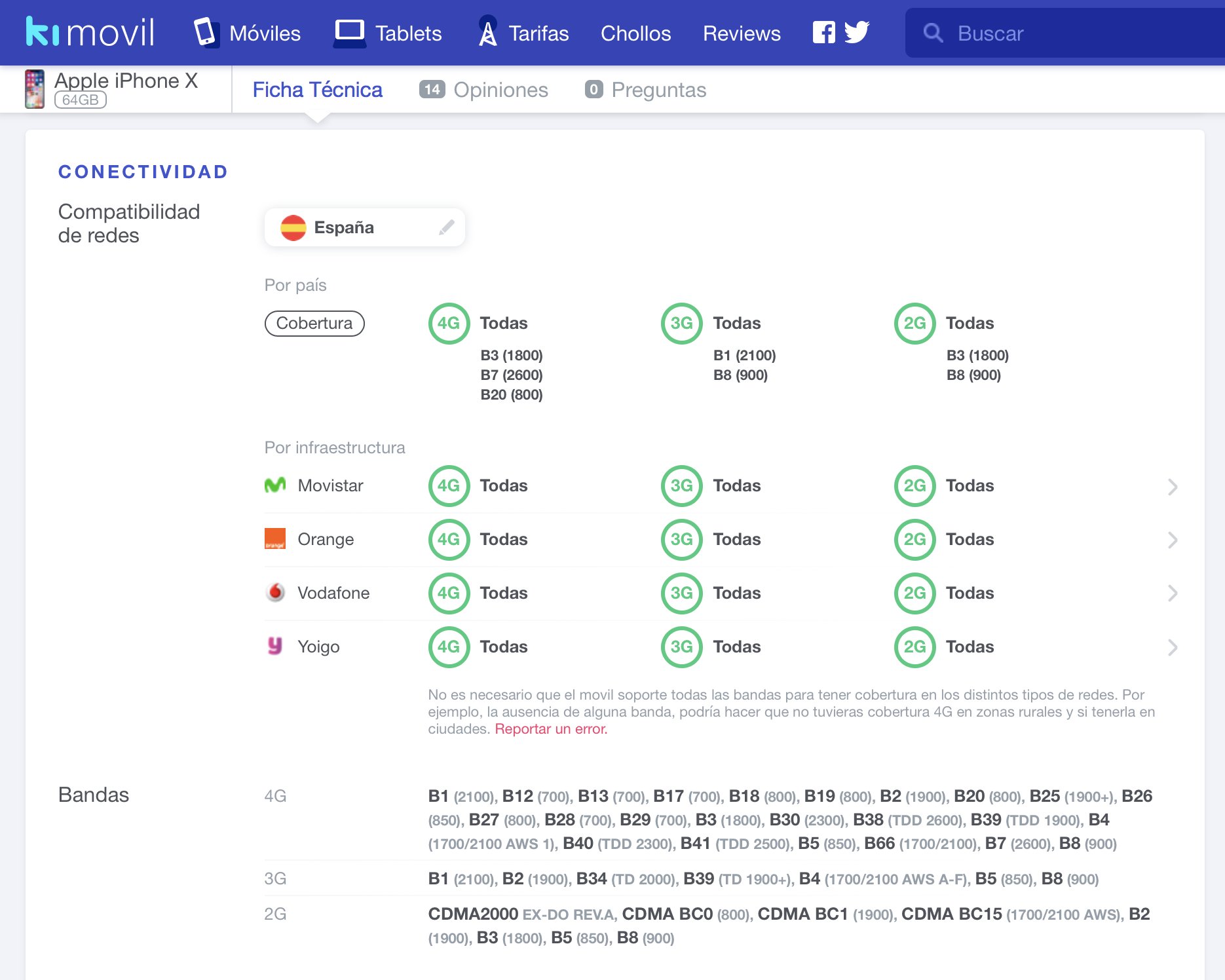Click the Yoigo 2G badge

click(914, 647)
